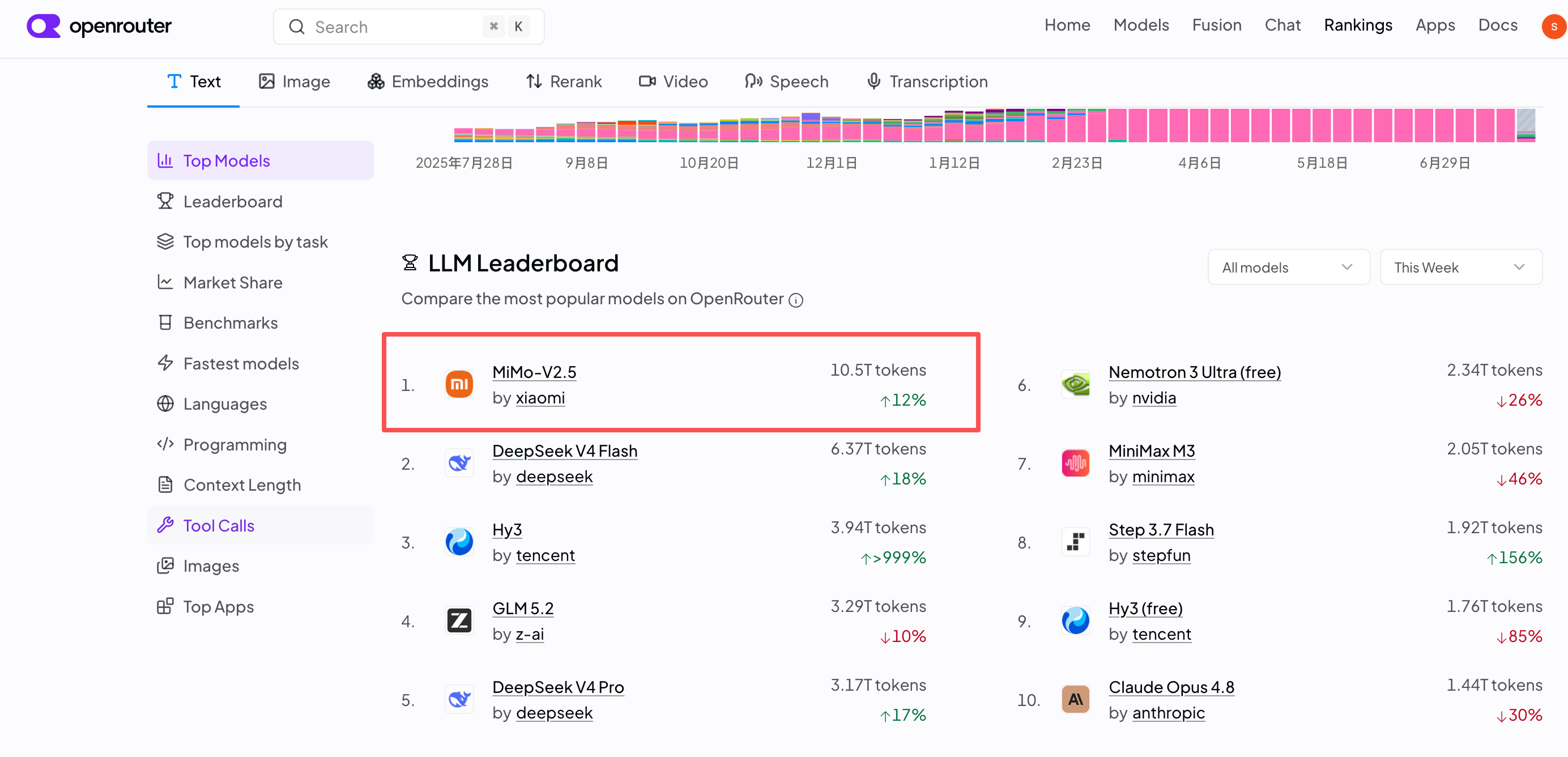Image resolution: width=1568 pixels, height=757 pixels.
Task: Click the OpenRouter logo icon
Action: pos(43,26)
